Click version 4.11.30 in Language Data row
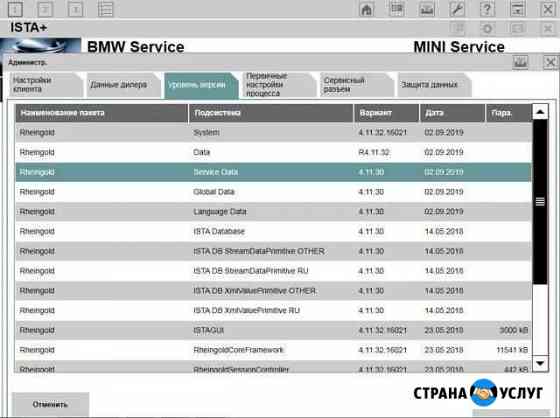Viewport: 560px width, 418px height. point(371,212)
